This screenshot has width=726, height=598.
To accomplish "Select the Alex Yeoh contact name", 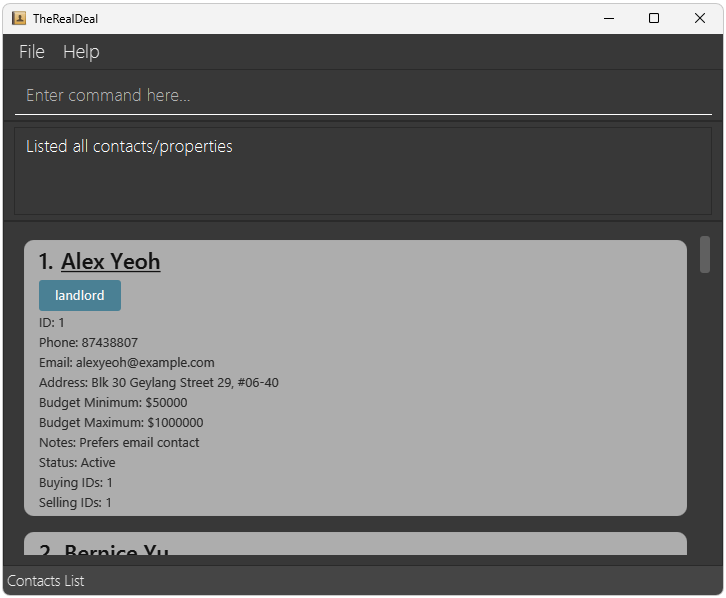I will 110,262.
